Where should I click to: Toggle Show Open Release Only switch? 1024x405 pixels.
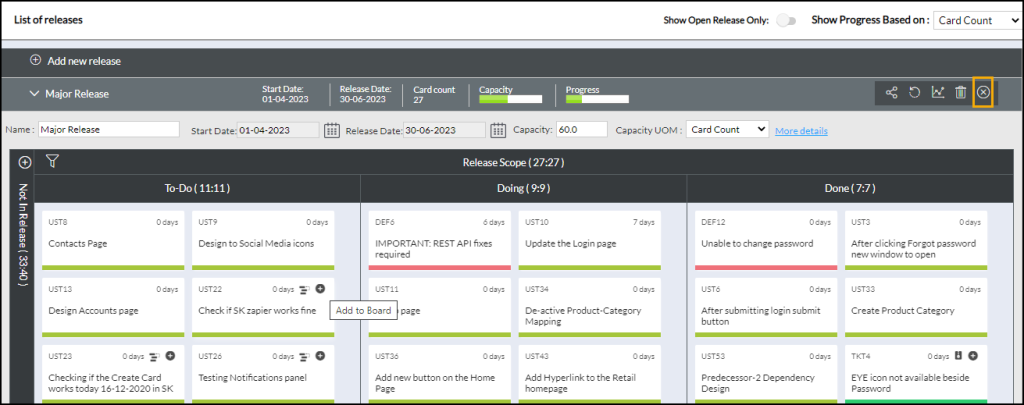click(x=787, y=20)
